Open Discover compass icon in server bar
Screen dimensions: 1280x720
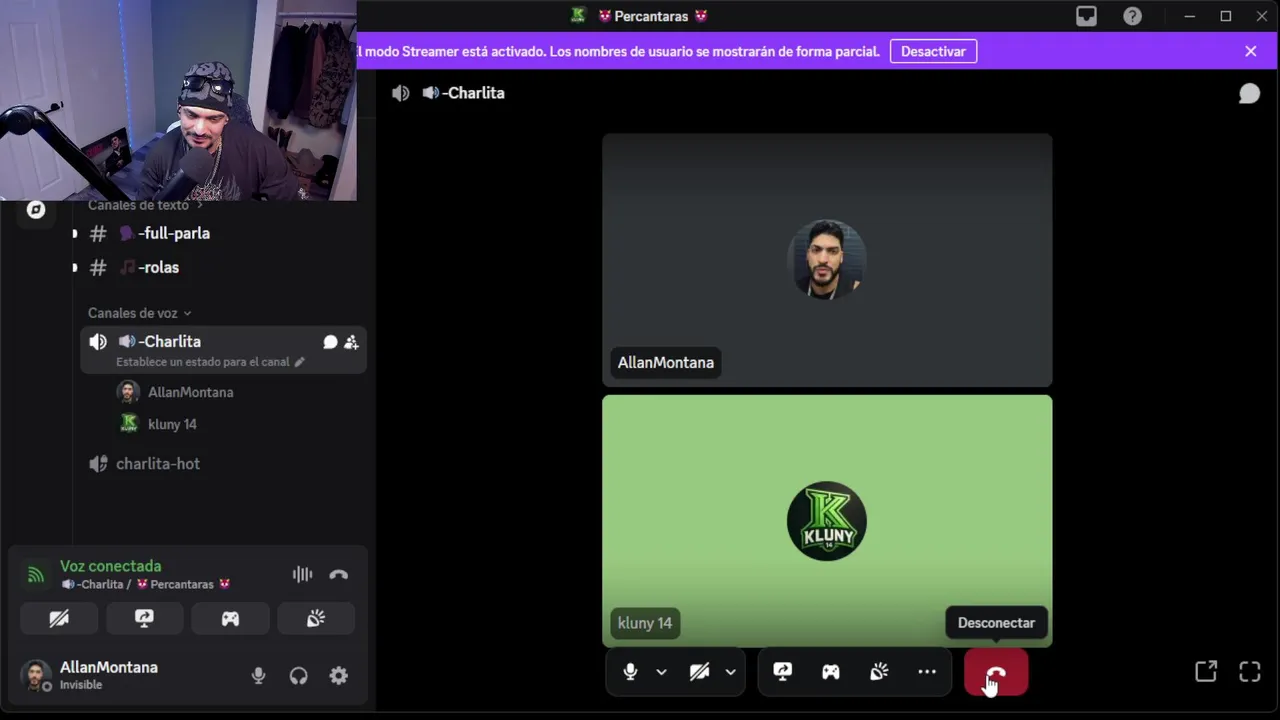pos(36,209)
